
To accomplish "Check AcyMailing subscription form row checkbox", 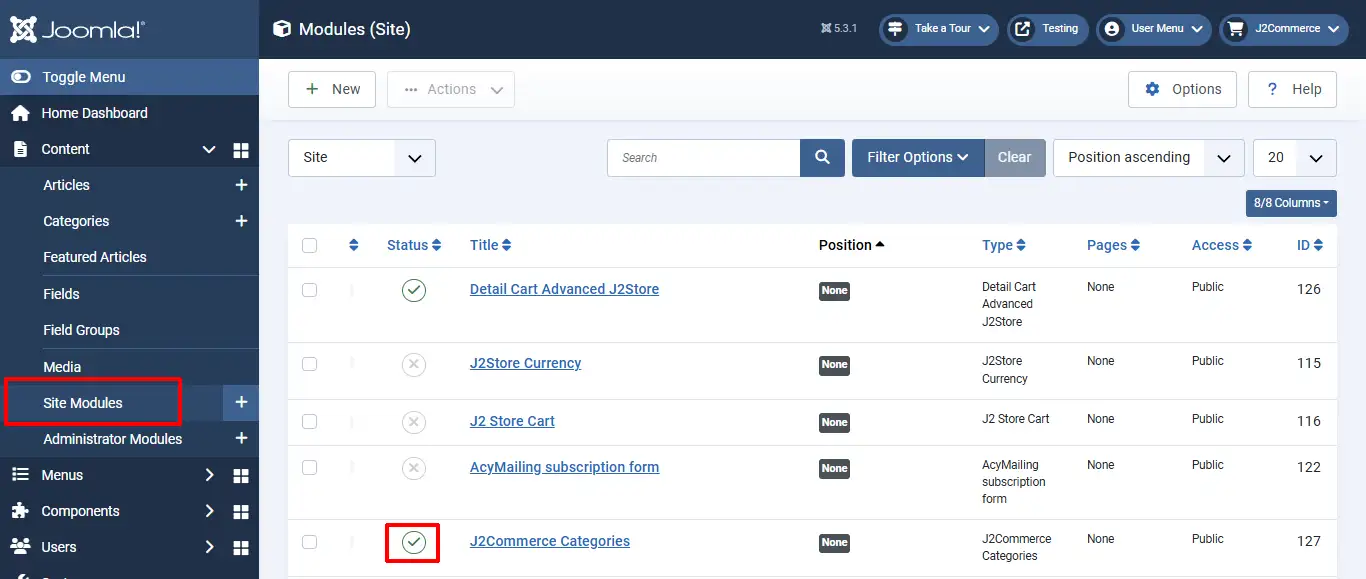I will (x=310, y=468).
